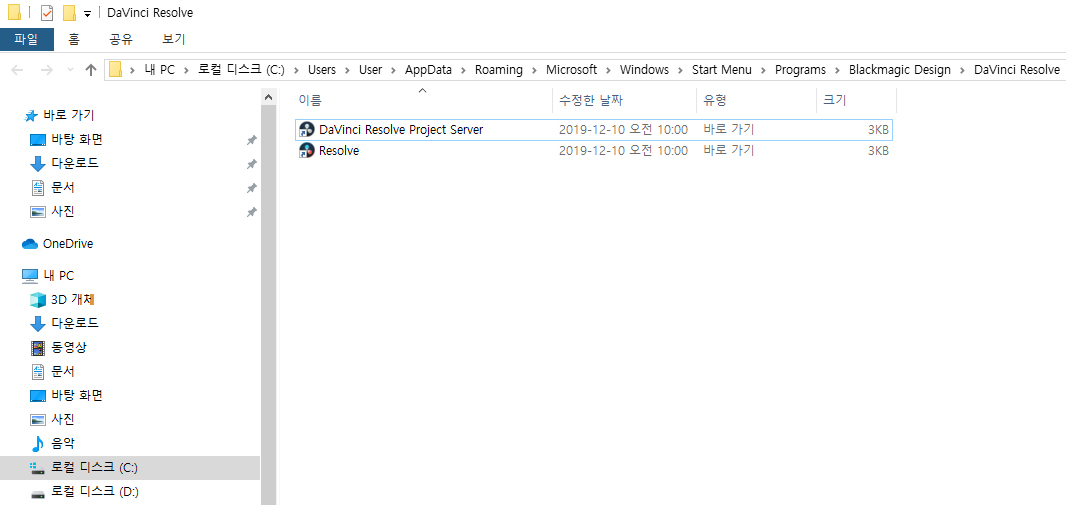Open the Customize Quick Access Toolbar dropdown
This screenshot has width=1066, height=505.
tap(87, 14)
